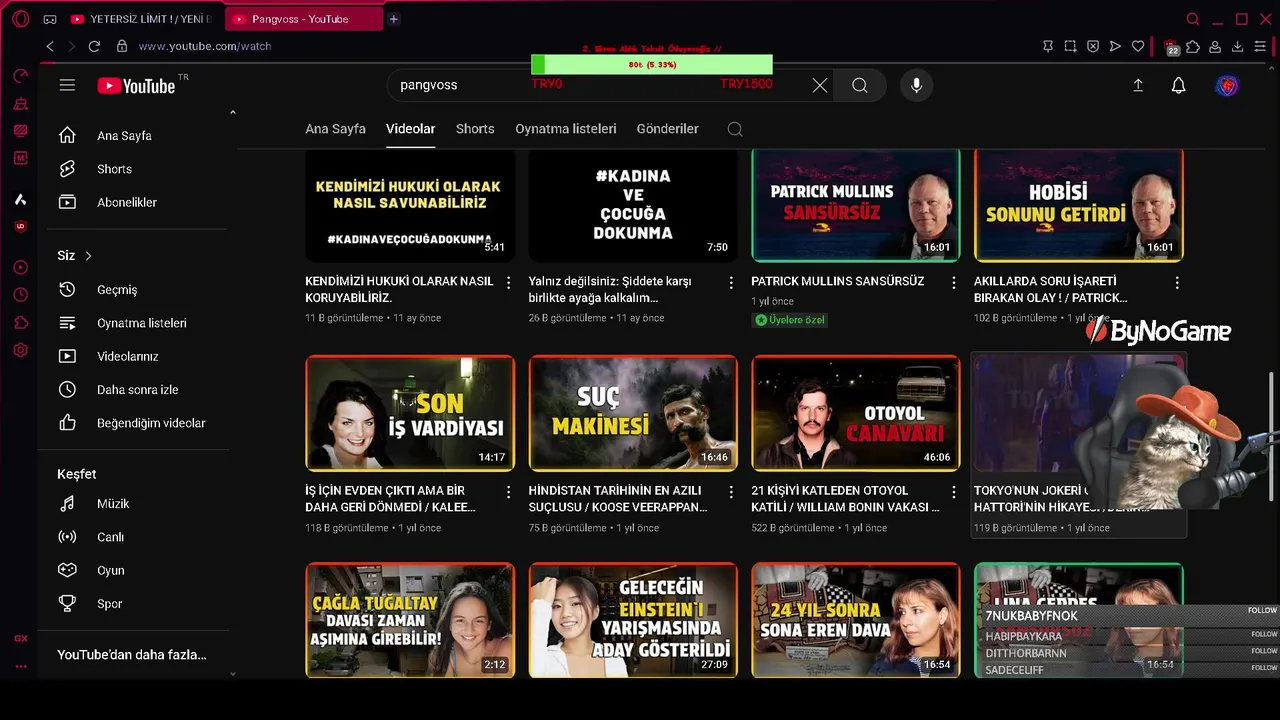Screen dimensions: 1280x720
Task: Go back with browser back arrow
Action: pyautogui.click(x=50, y=46)
